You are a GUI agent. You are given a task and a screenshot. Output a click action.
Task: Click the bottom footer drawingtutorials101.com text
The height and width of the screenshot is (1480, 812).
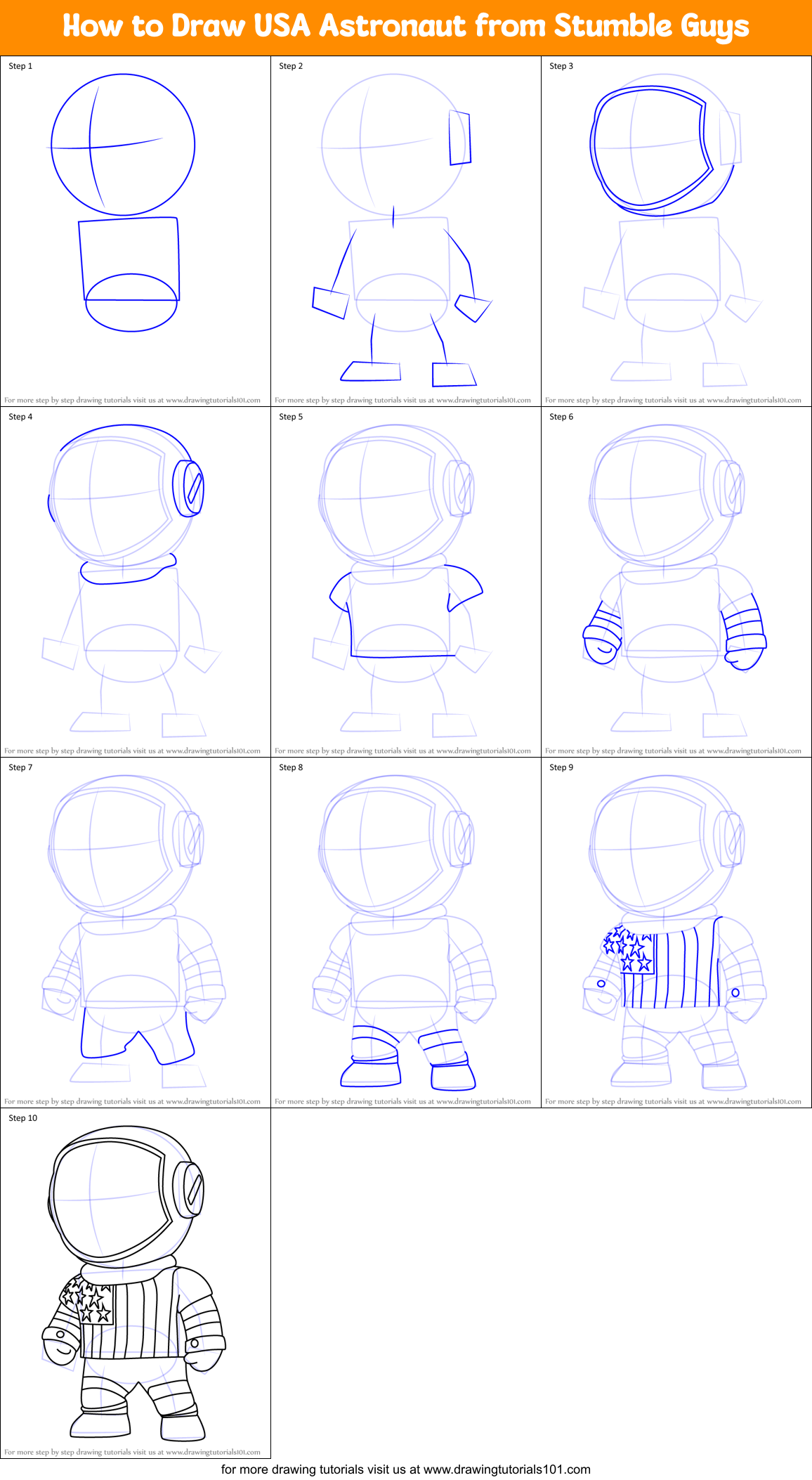(x=406, y=1469)
